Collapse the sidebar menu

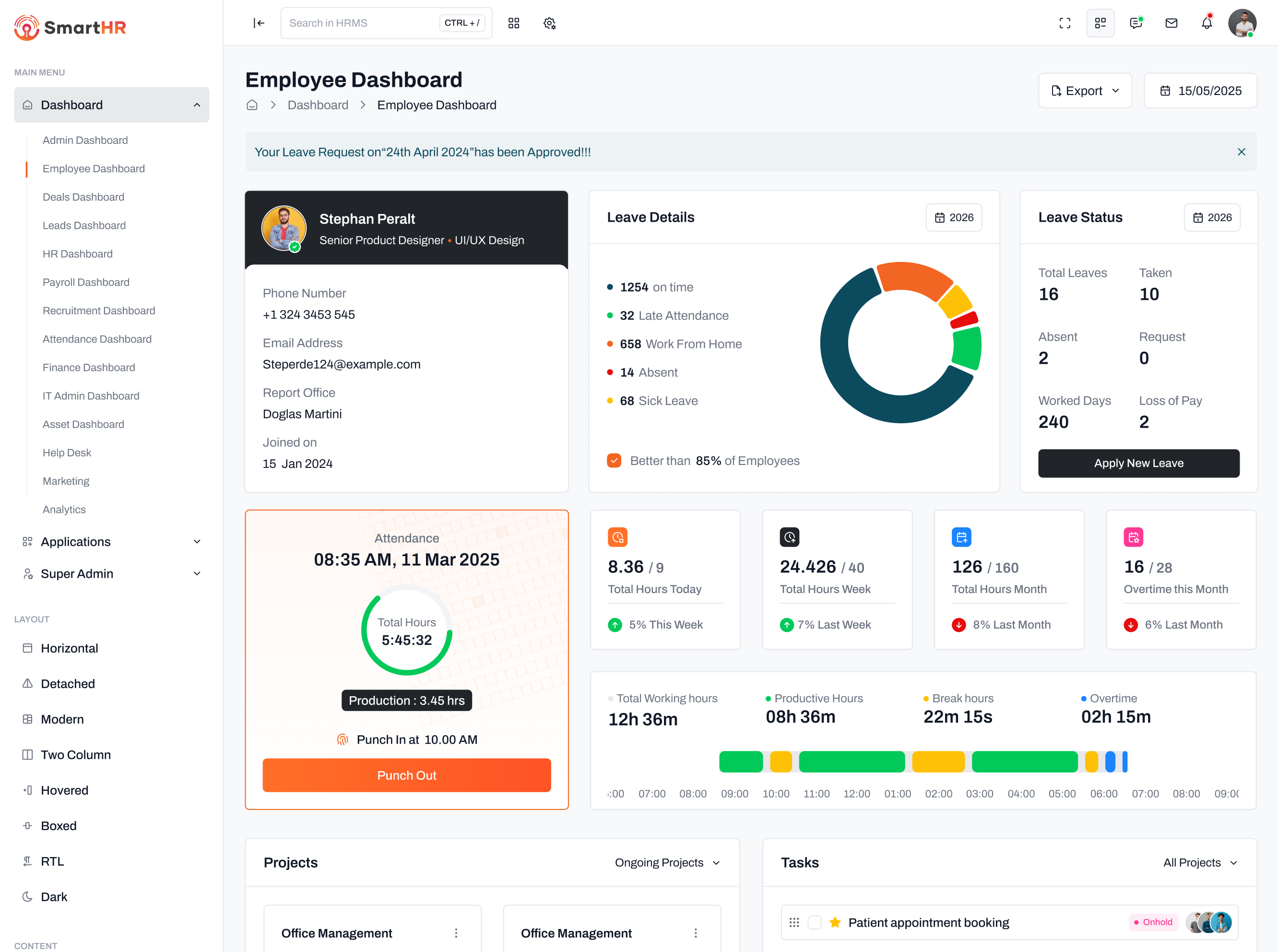(259, 23)
